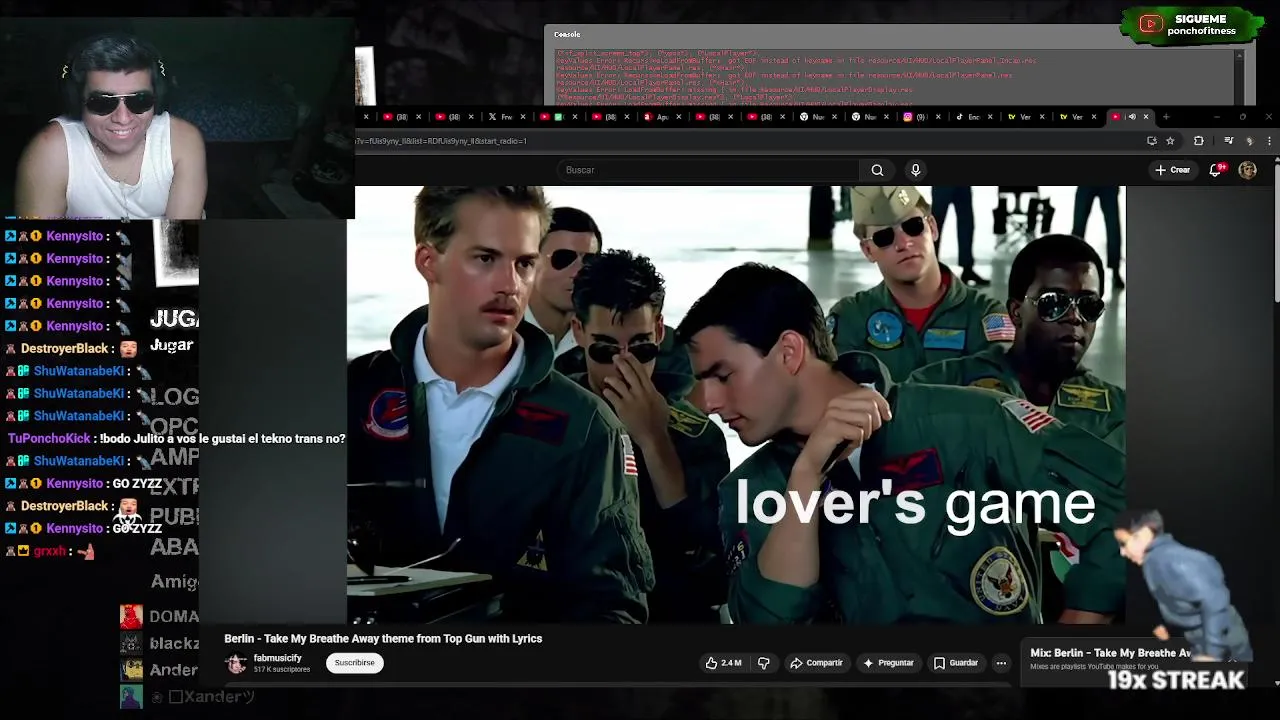Image resolution: width=1280 pixels, height=720 pixels.
Task: Click the browser address bar URL
Action: tap(441, 141)
